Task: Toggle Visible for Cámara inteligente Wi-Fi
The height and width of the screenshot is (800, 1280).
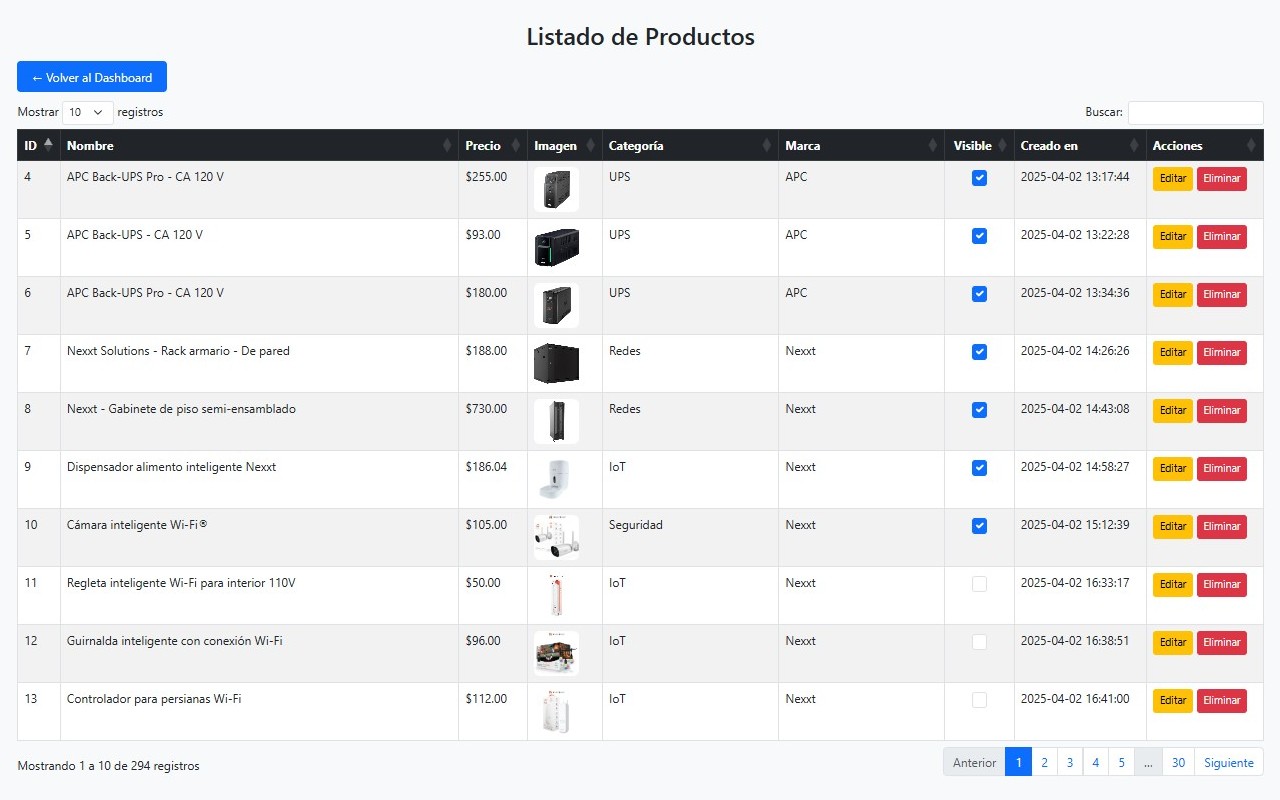Action: pos(979,526)
